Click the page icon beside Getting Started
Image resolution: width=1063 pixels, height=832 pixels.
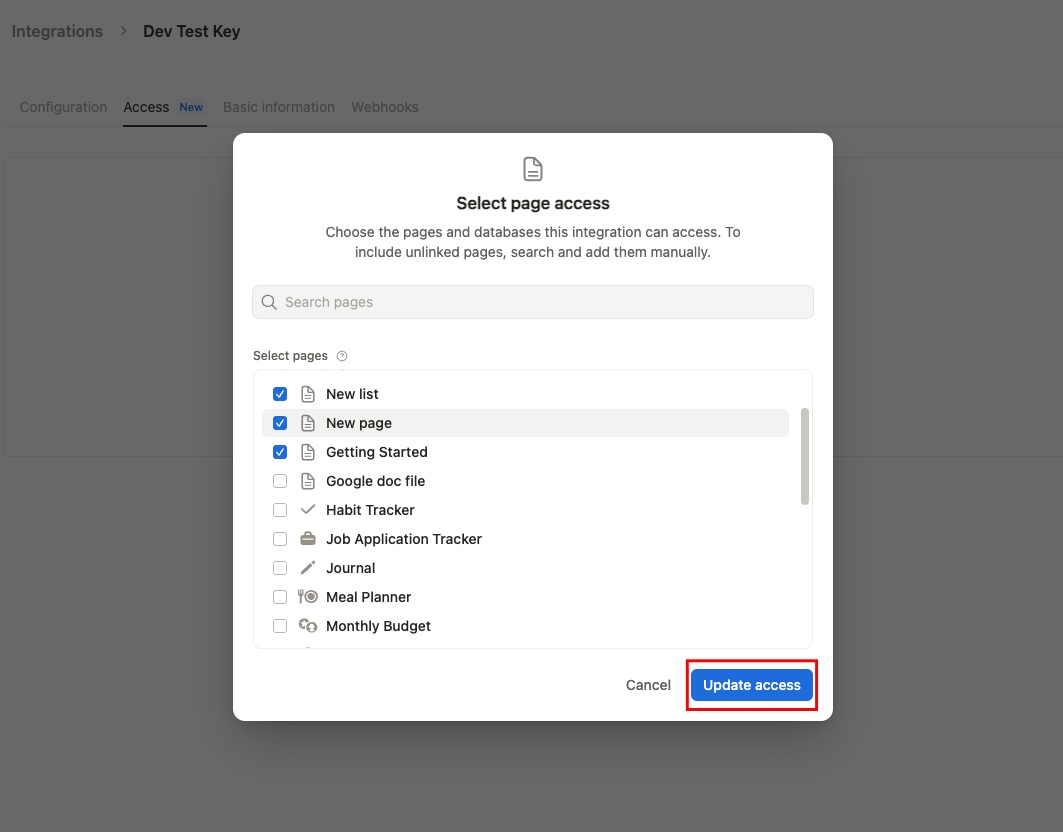pyautogui.click(x=307, y=451)
